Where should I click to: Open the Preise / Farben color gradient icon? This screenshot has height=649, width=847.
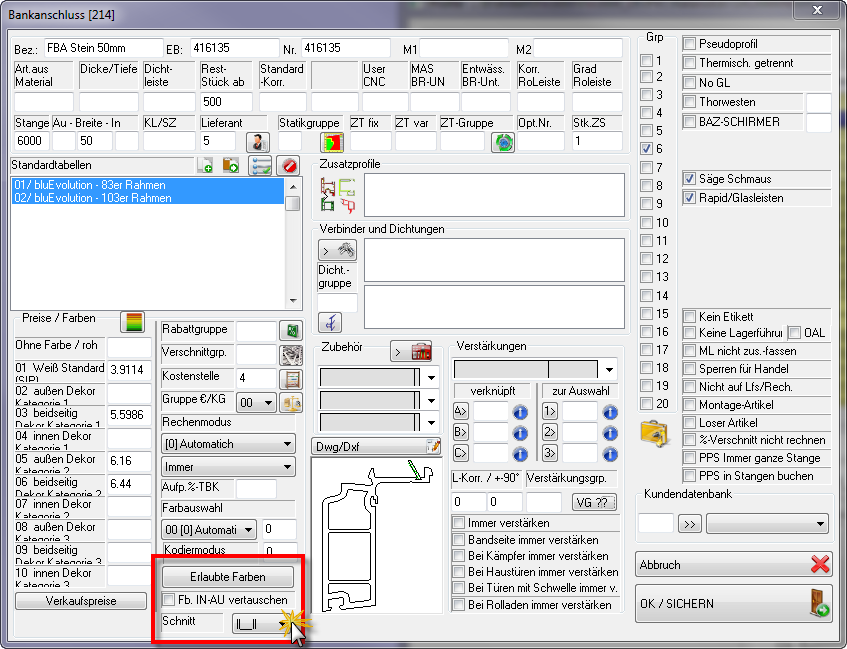(x=133, y=322)
